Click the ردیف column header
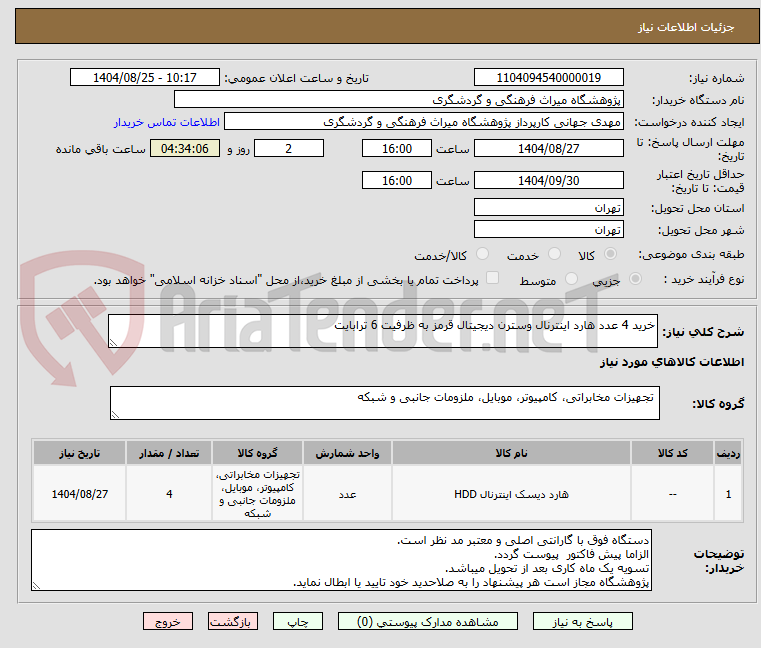Image resolution: width=761 pixels, height=648 pixels. coord(728,453)
